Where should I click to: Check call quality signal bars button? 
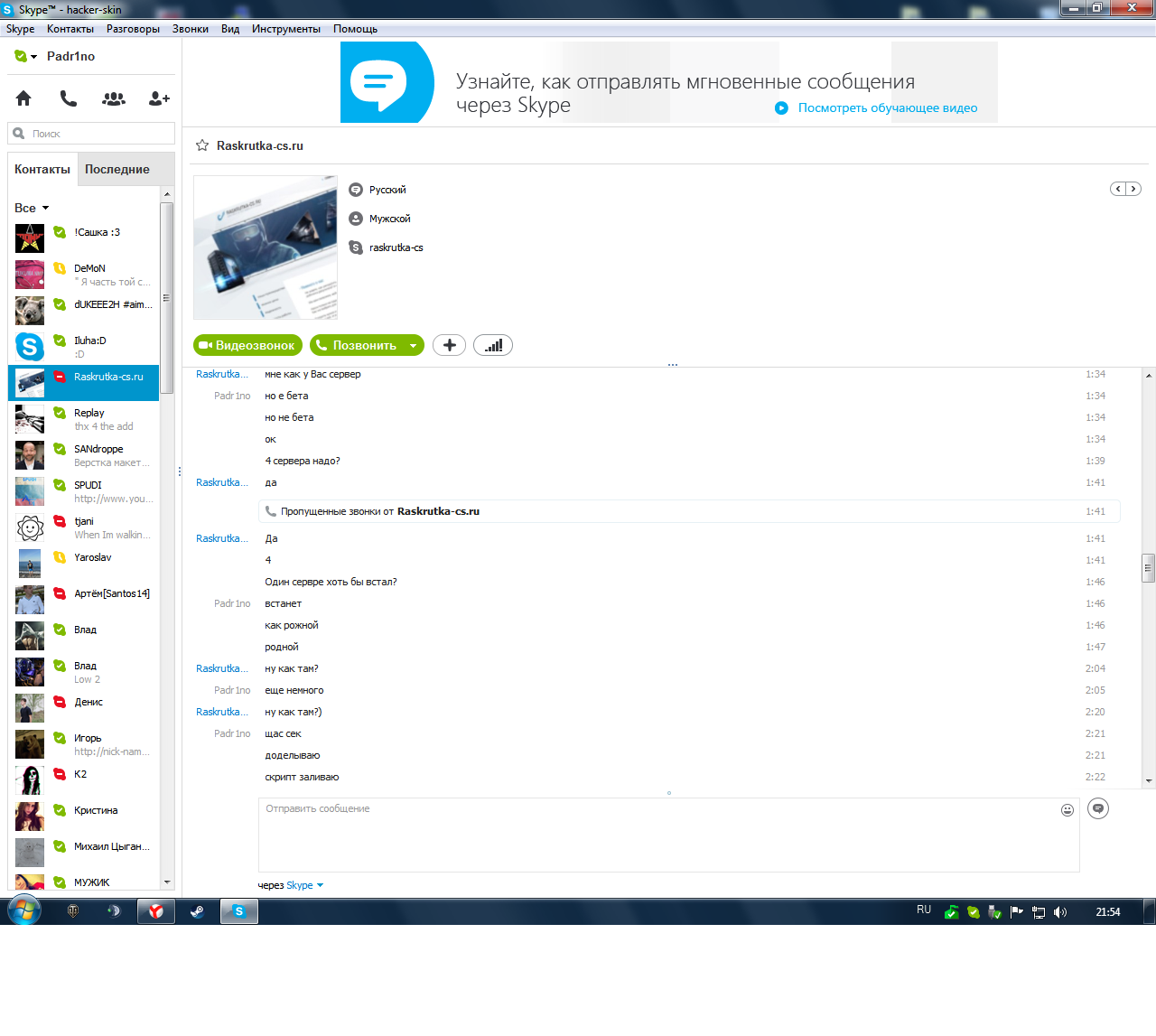click(x=493, y=345)
